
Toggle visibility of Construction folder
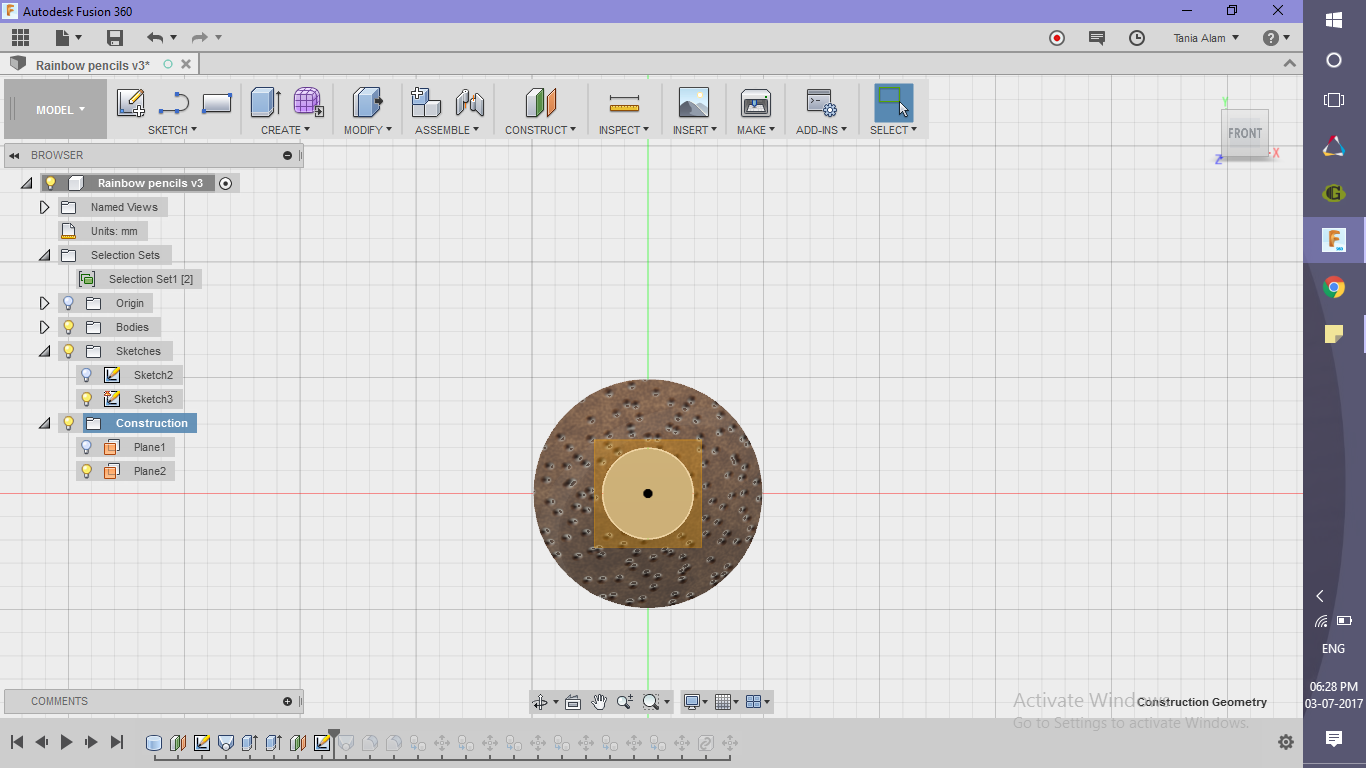[69, 423]
